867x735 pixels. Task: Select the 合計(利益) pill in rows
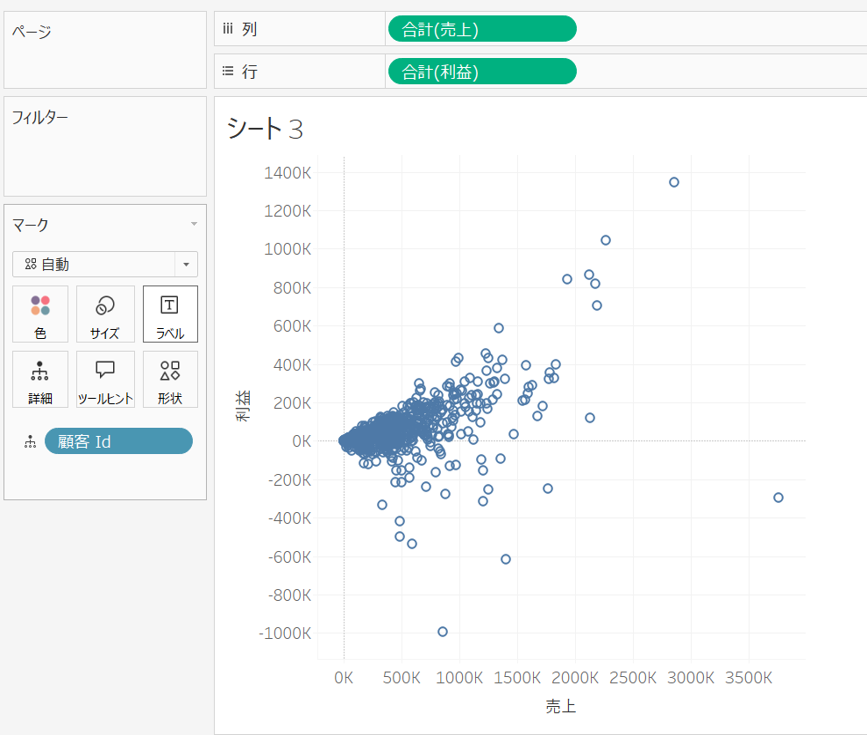click(x=482, y=72)
